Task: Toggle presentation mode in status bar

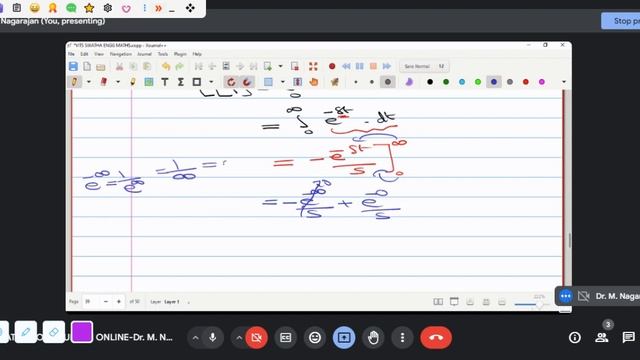Action: tap(454, 302)
